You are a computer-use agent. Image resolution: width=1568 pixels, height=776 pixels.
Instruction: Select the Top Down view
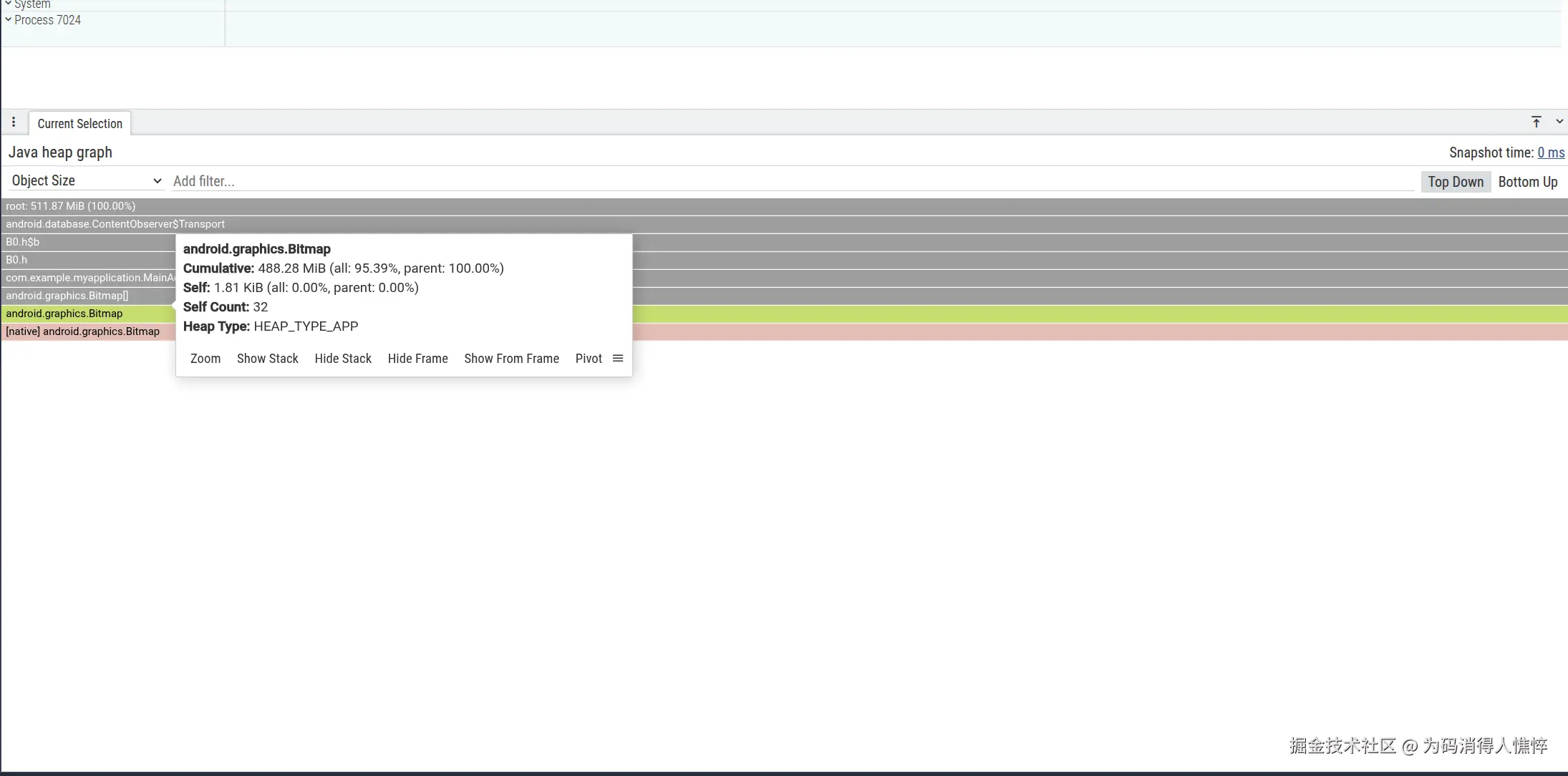coord(1455,182)
